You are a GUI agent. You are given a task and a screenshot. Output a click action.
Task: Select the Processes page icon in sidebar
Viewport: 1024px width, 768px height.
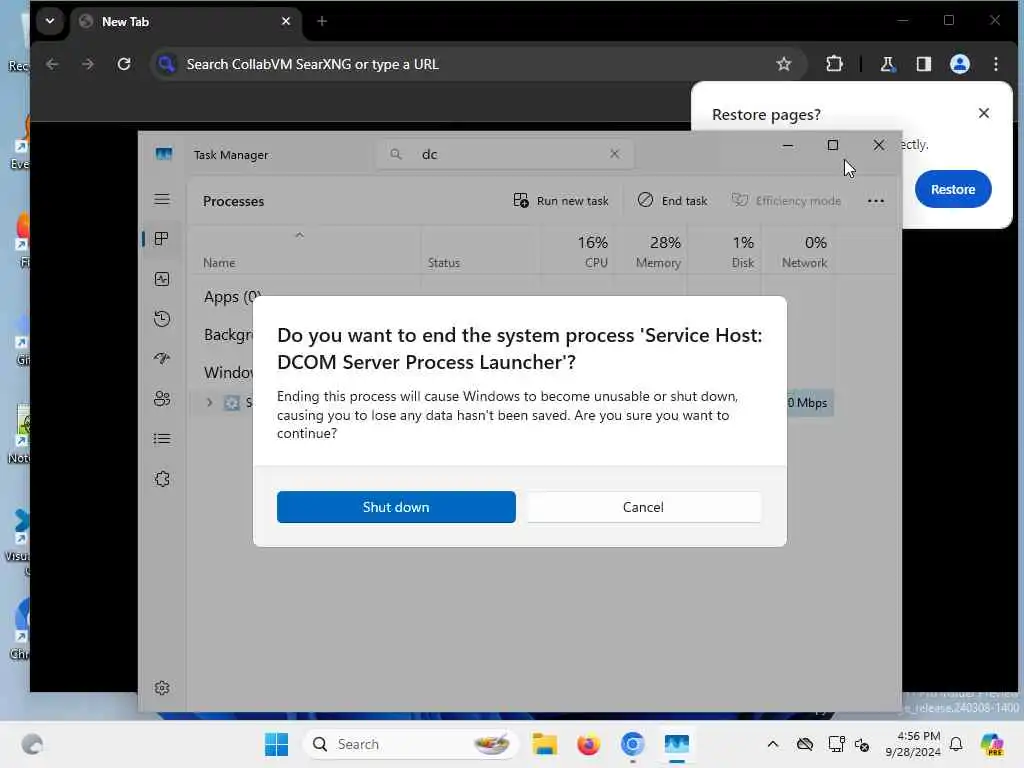[x=162, y=238]
